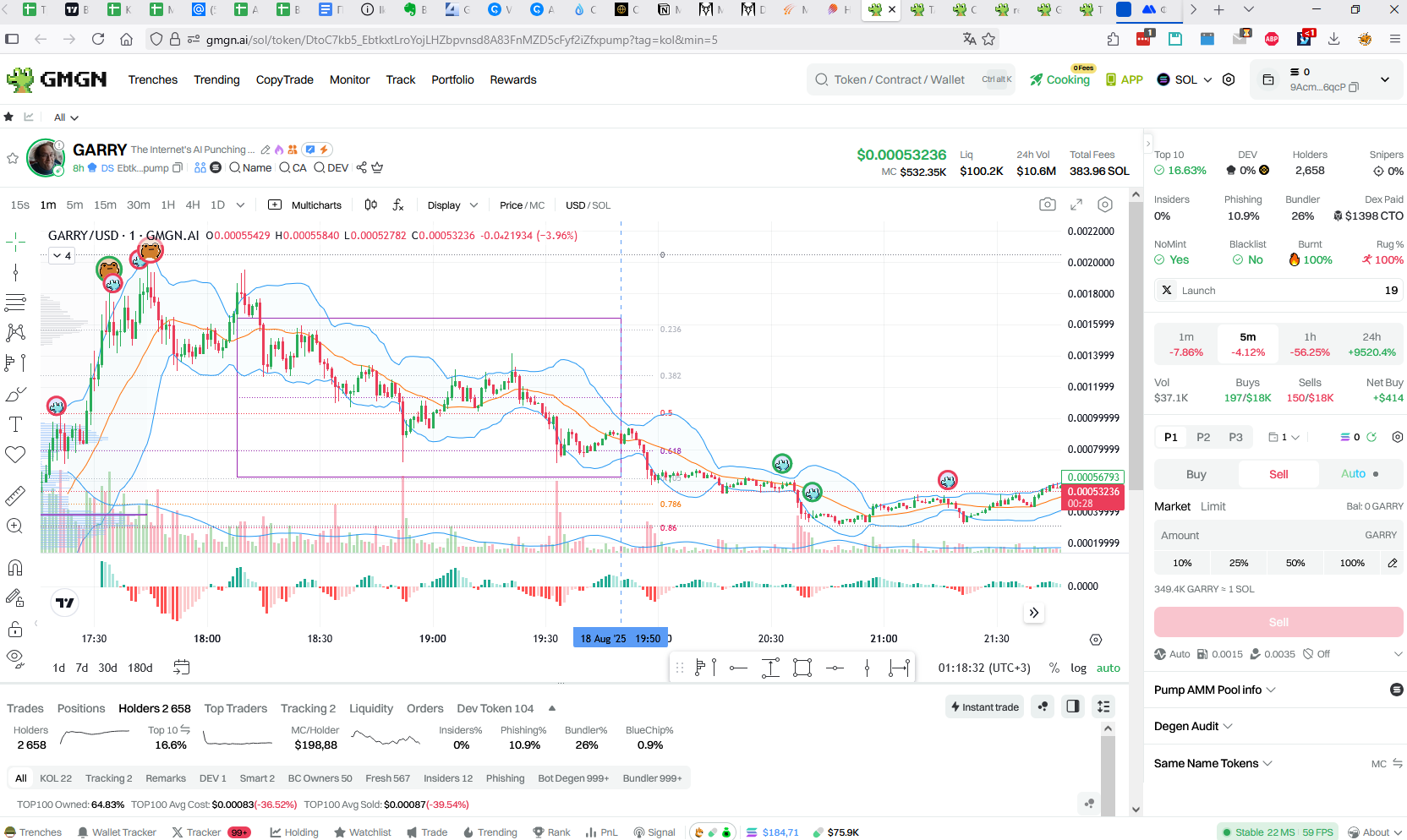Edit the sell percentage presets
This screenshot has width=1407, height=840.
click(x=1393, y=563)
